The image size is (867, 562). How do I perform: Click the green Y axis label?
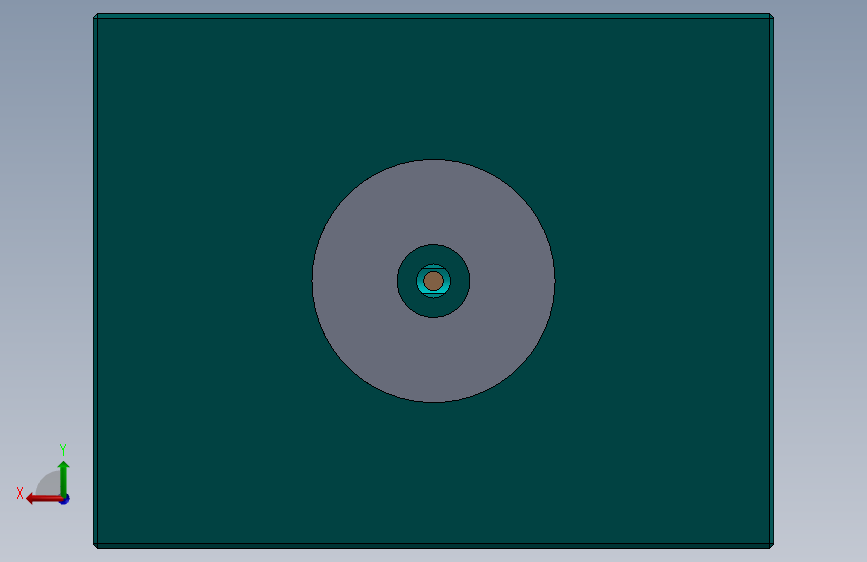pos(63,449)
